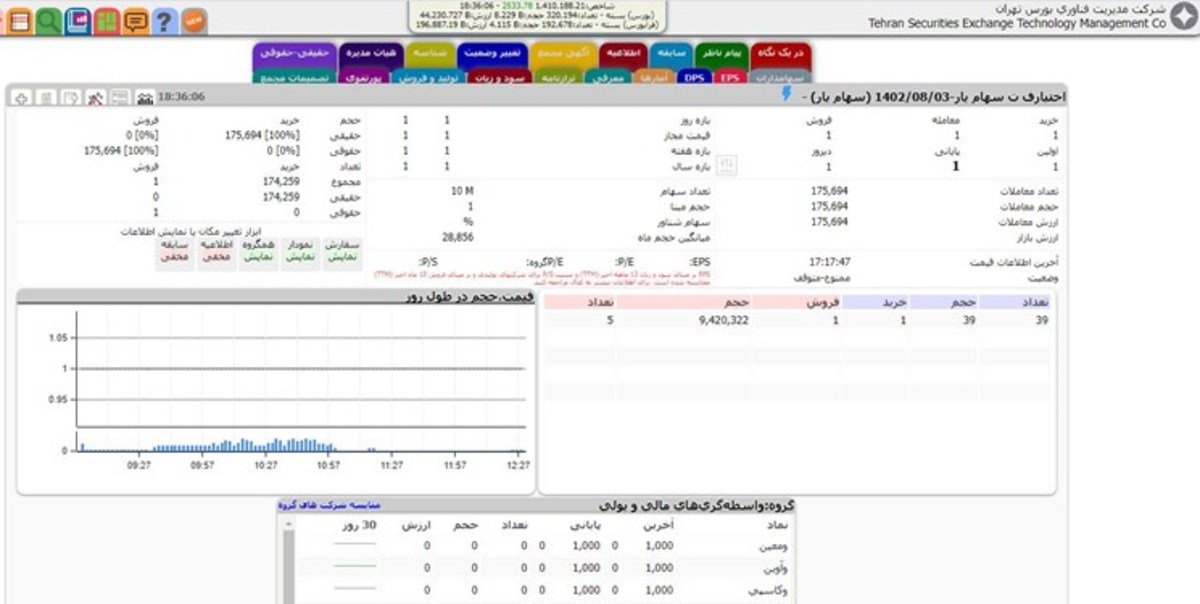
Task: Click the نعداد سهام value 10 M
Action: (x=462, y=190)
